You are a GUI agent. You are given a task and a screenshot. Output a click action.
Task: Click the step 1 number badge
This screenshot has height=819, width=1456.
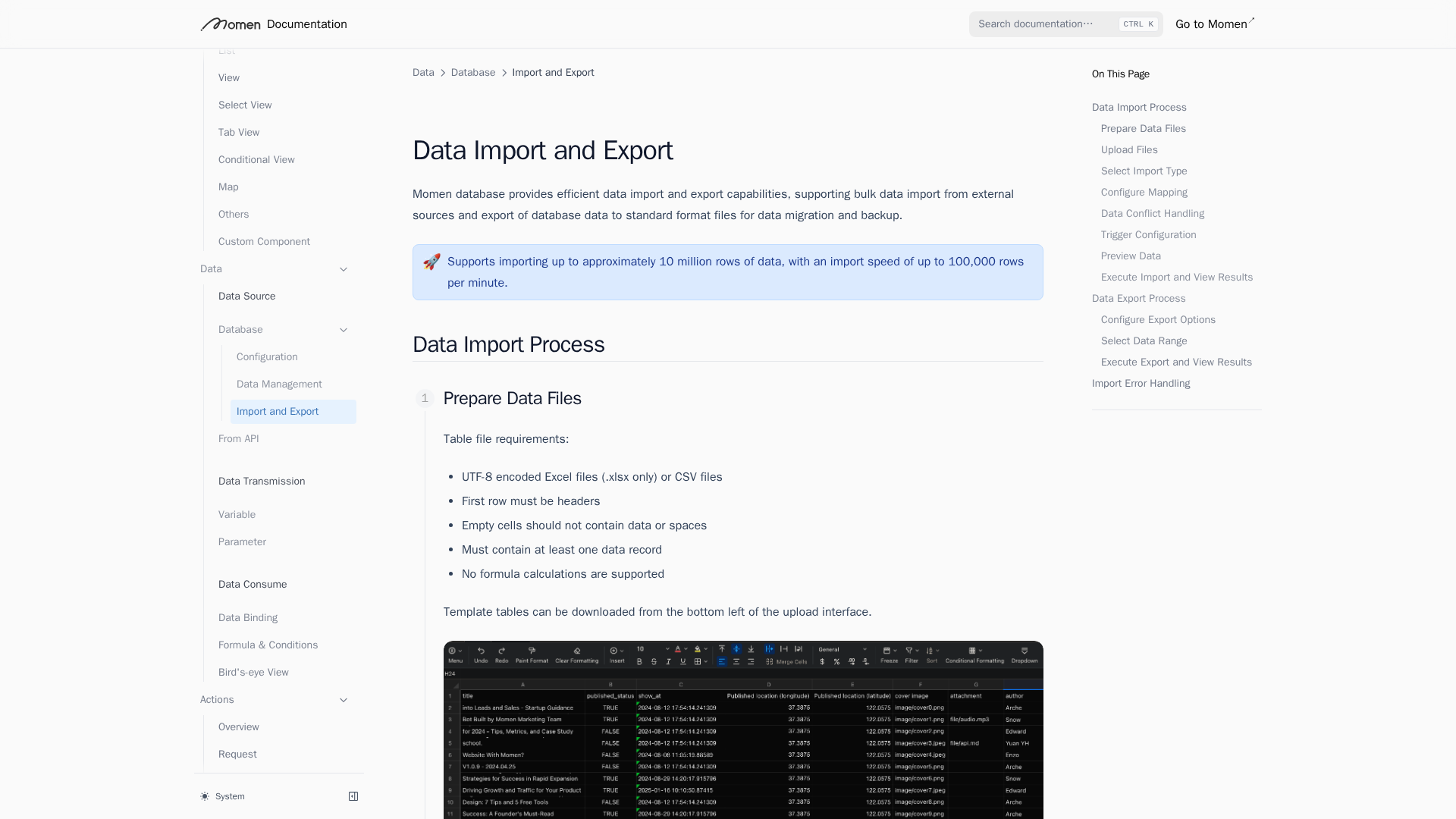425,398
